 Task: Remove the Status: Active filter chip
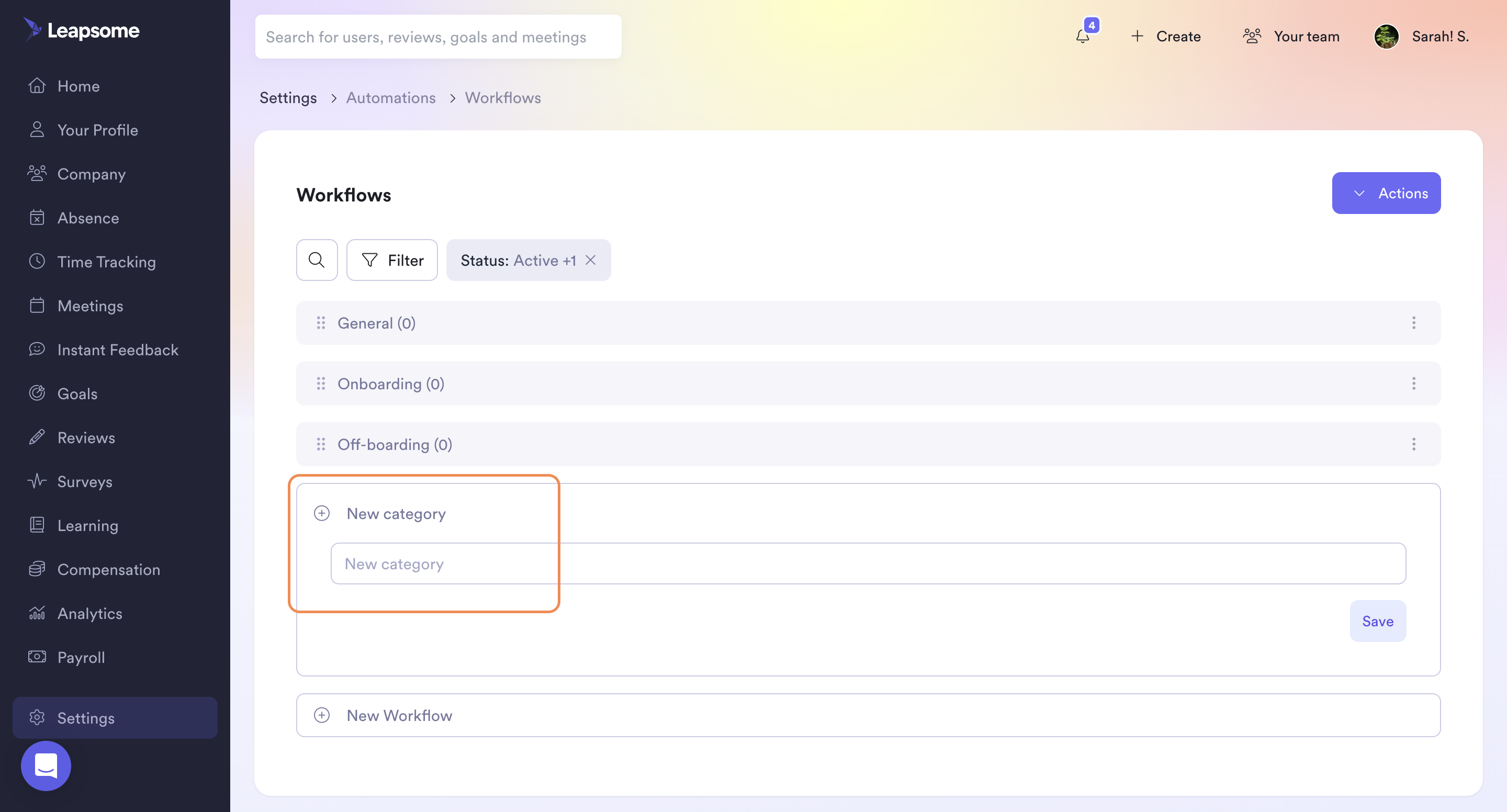click(x=591, y=260)
